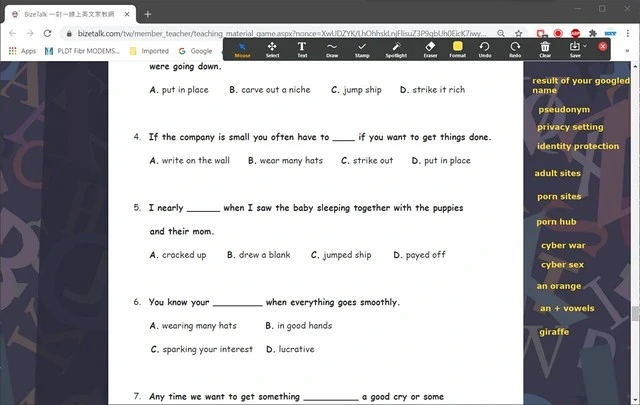Pick the Draw tool
This screenshot has width=640, height=405.
[x=332, y=49]
